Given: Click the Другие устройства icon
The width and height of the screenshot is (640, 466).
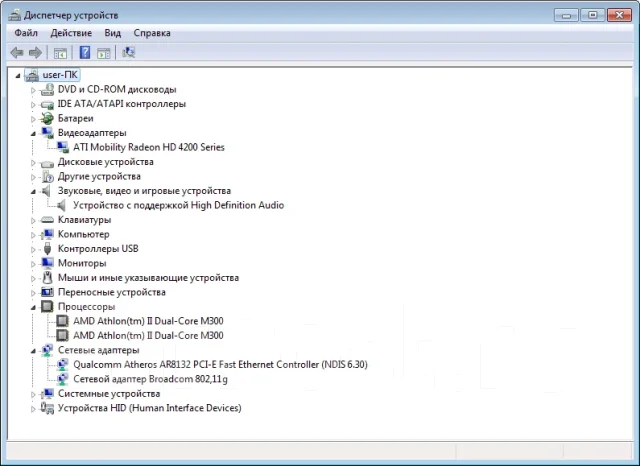Looking at the screenshot, I should [48, 176].
